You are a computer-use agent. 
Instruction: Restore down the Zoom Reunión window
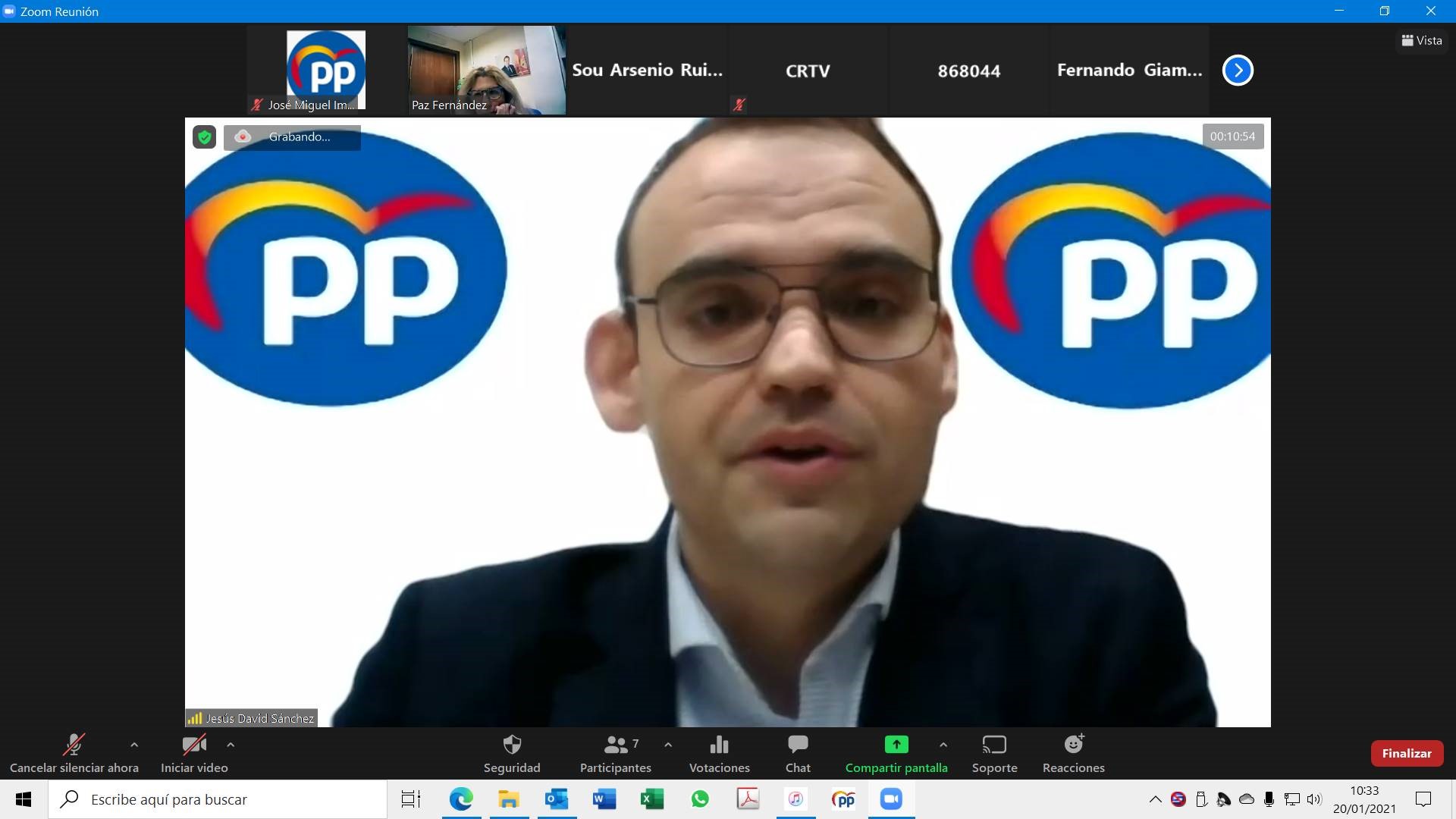tap(1385, 11)
